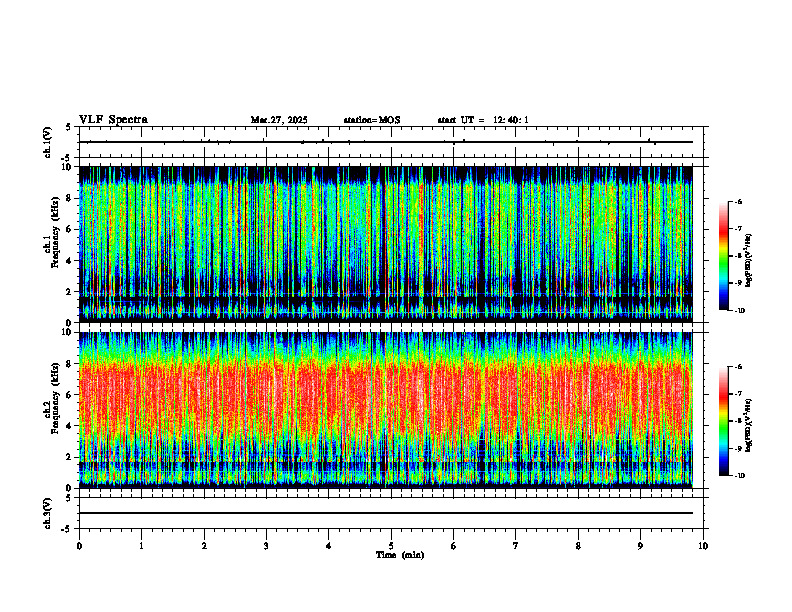792x612 pixels.
Task: Click the ch.3 voltage waveform trace
Action: click(x=386, y=513)
